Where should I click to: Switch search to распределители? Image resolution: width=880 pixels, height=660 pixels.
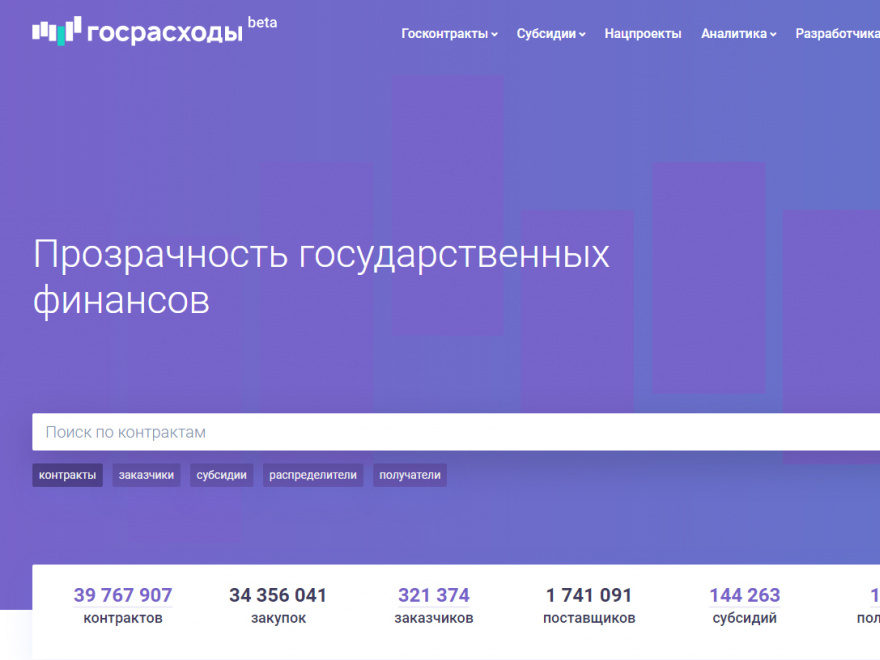pos(313,475)
